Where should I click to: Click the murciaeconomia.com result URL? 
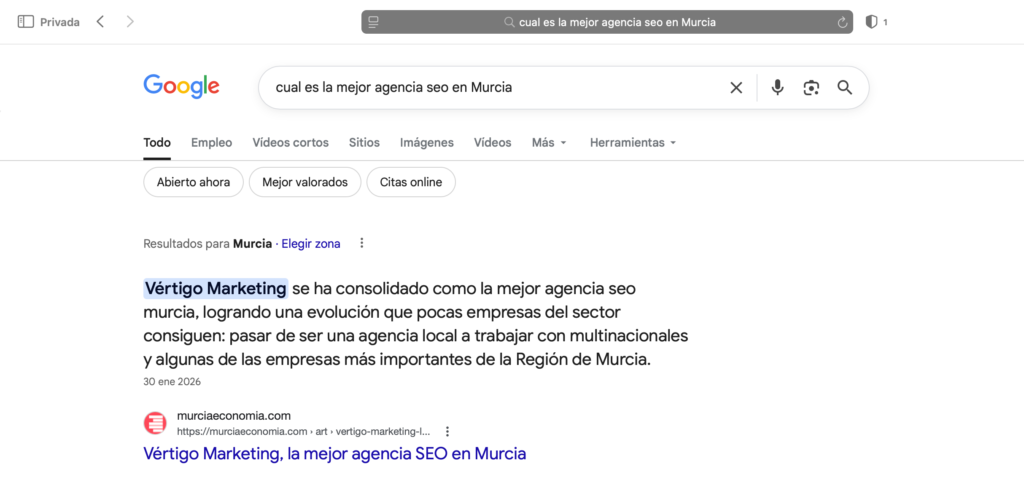tap(304, 431)
